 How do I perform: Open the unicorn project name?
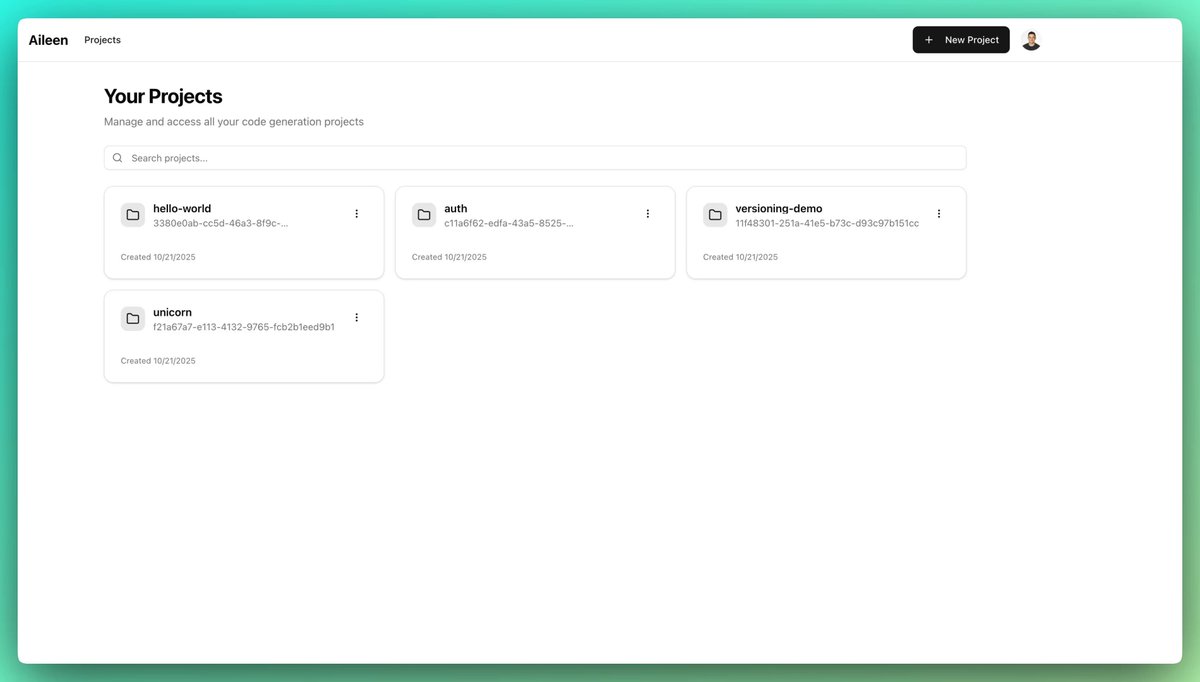pos(172,313)
